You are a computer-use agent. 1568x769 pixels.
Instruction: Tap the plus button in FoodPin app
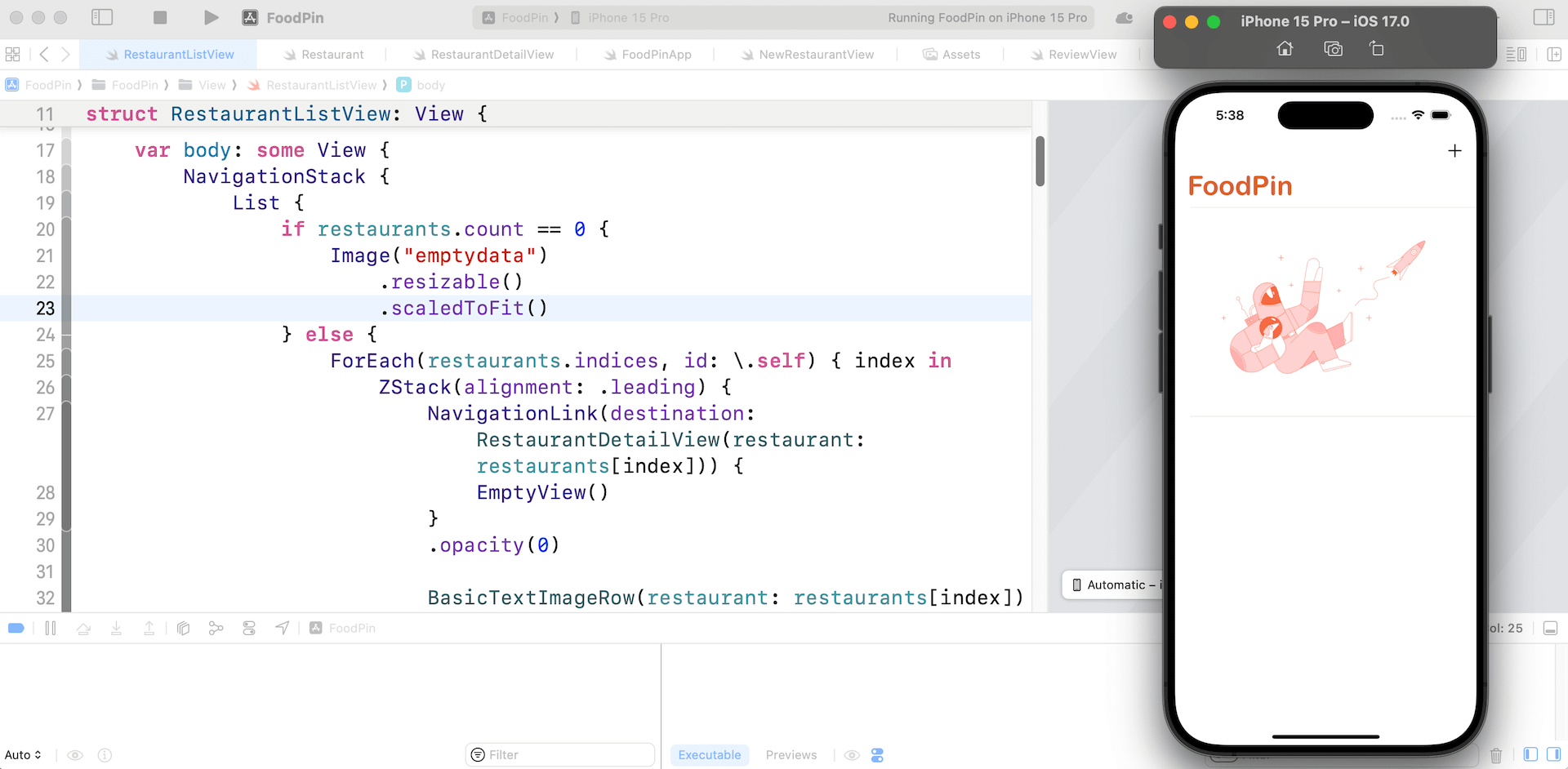(1454, 151)
